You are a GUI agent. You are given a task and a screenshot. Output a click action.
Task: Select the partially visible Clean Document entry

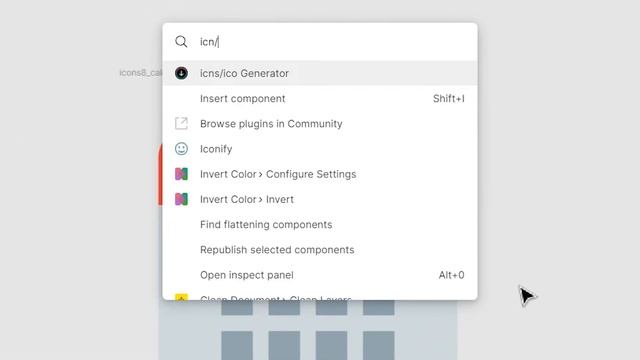(x=320, y=294)
